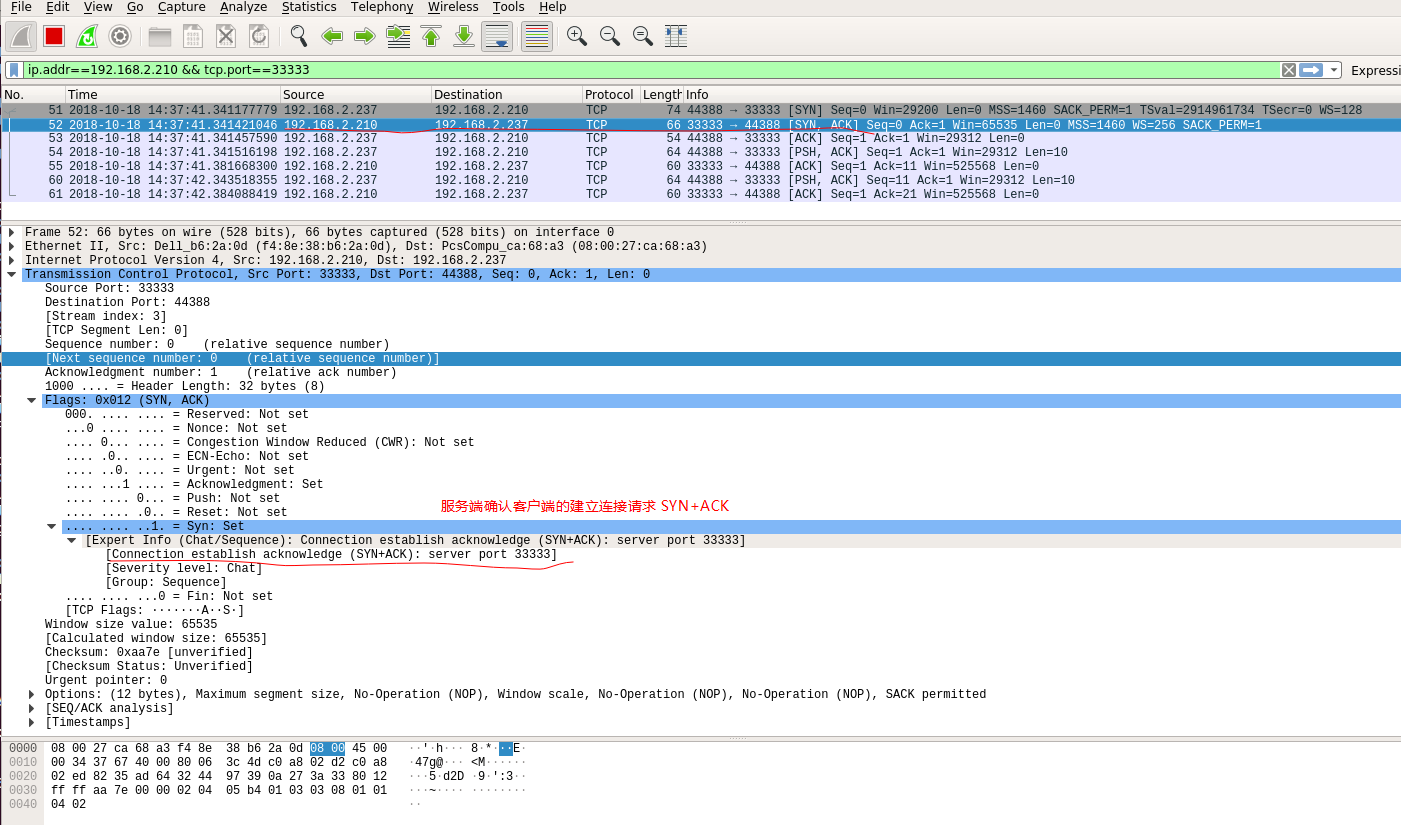Open the Capture menu

coord(182,7)
